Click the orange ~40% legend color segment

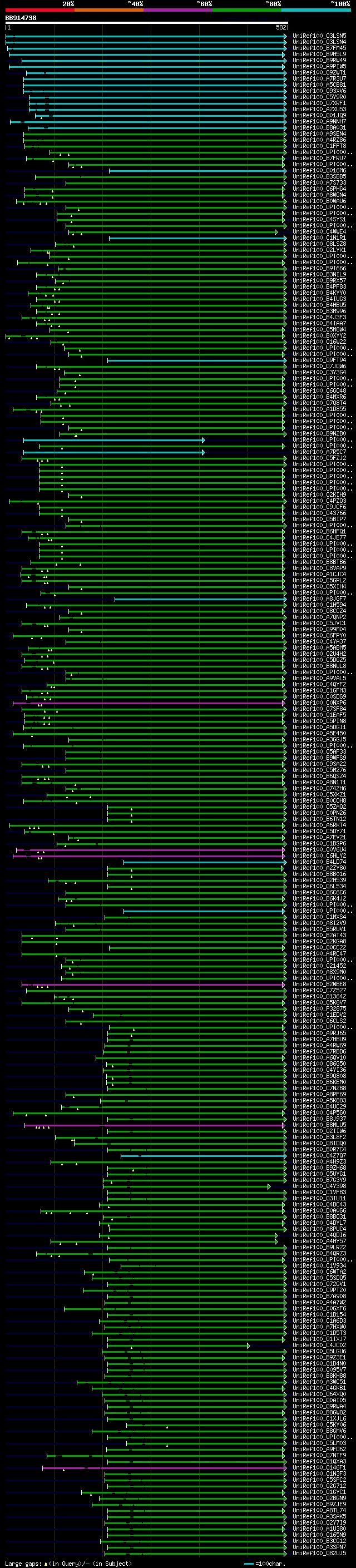(x=109, y=10)
